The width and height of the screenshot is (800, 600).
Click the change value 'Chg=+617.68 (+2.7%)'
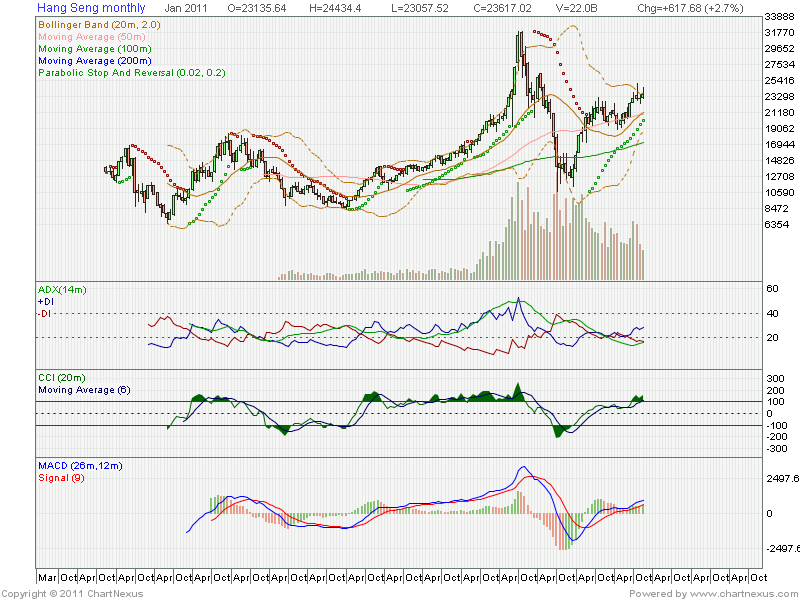coord(690,8)
